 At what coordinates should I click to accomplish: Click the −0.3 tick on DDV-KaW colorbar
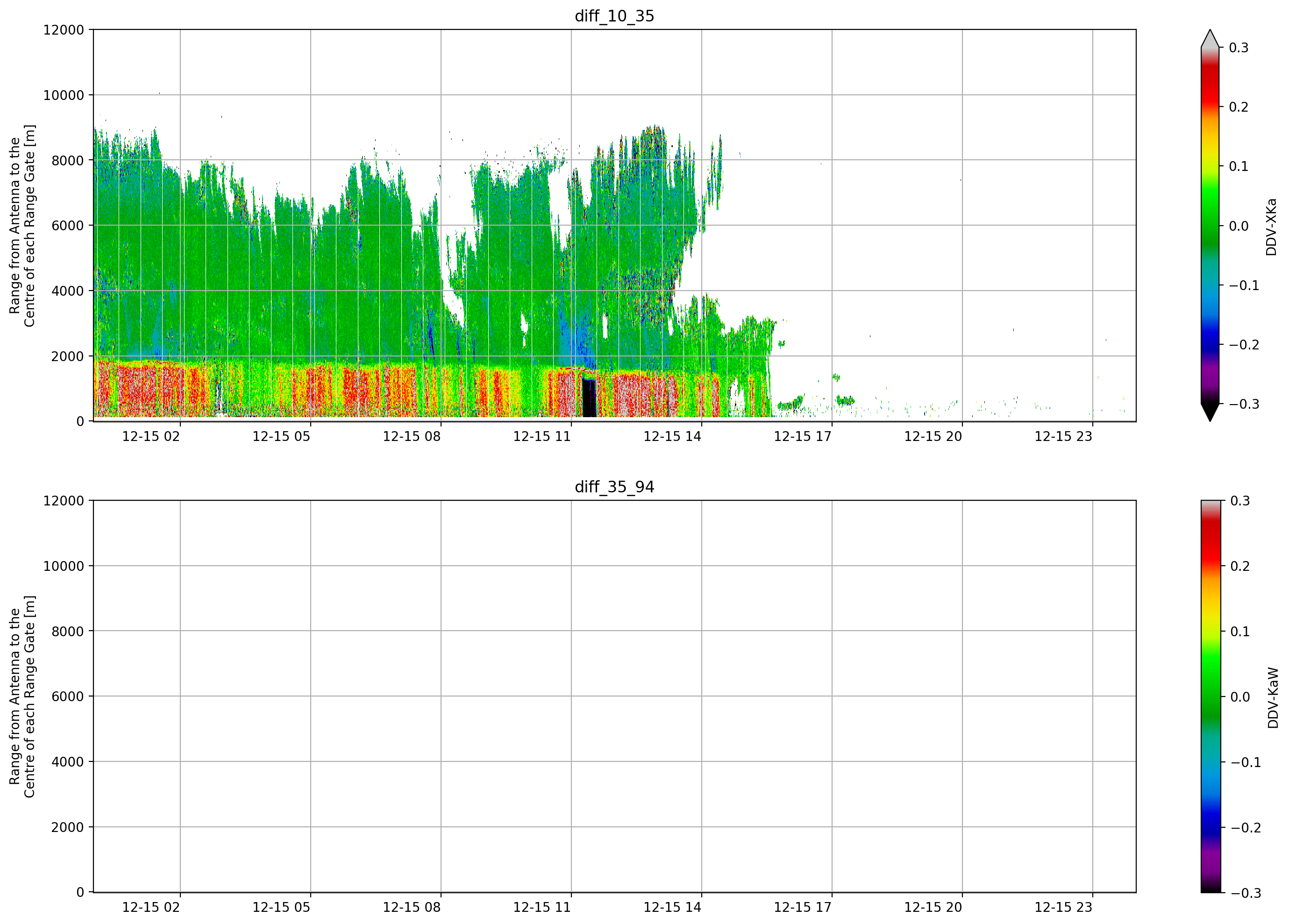coord(1246,893)
